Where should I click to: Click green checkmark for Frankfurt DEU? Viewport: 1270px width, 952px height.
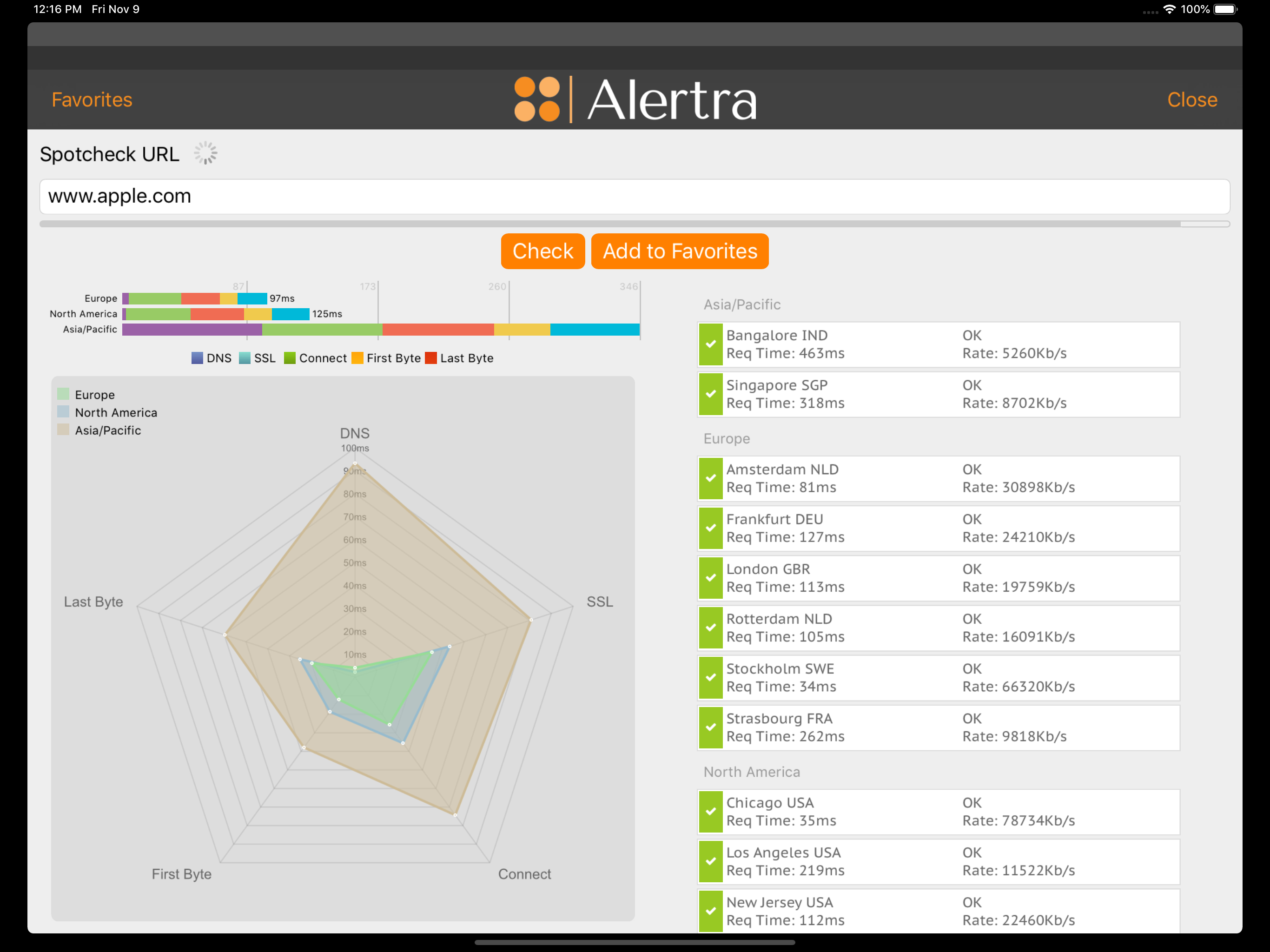710,528
